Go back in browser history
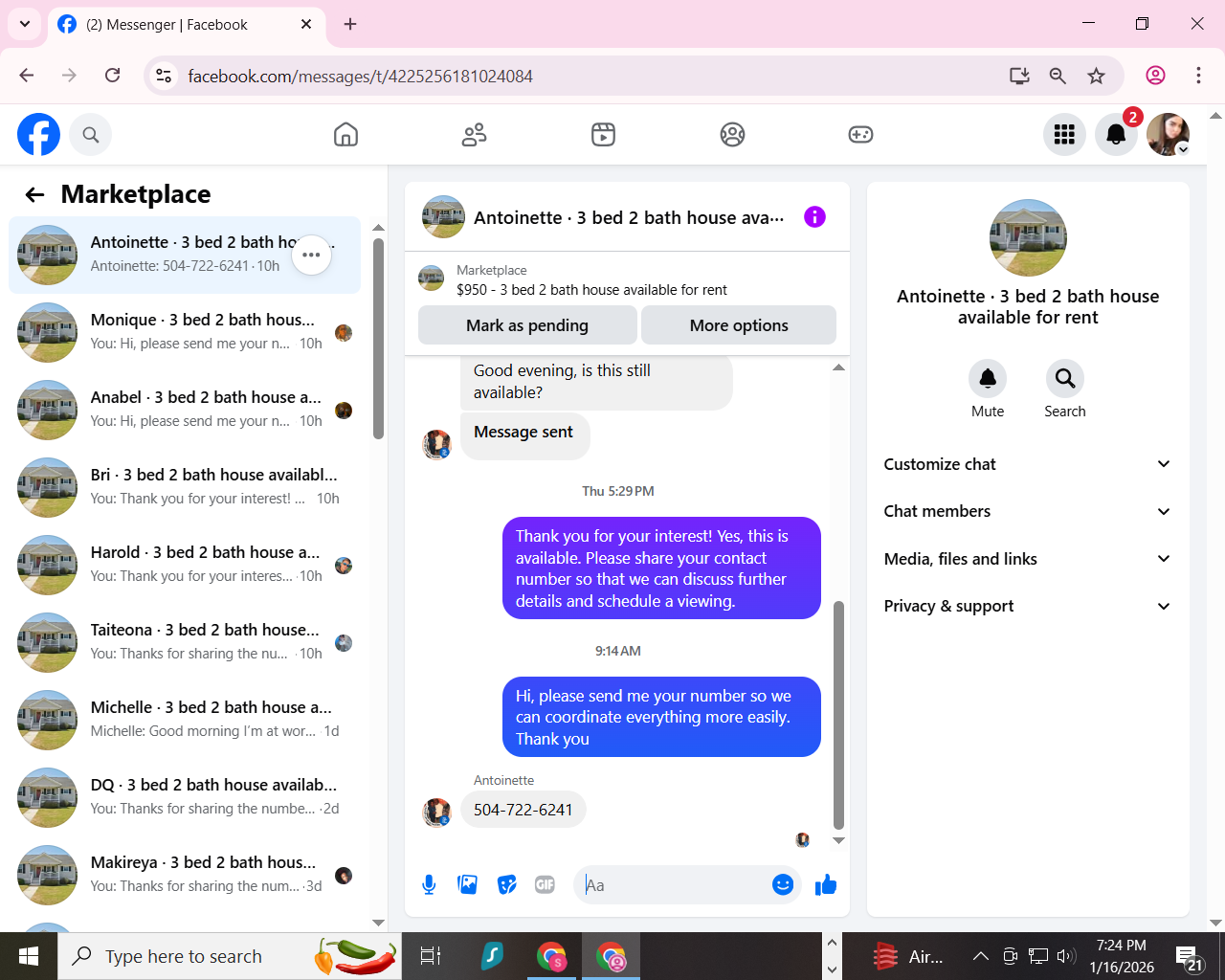Image resolution: width=1225 pixels, height=980 pixels. [27, 76]
